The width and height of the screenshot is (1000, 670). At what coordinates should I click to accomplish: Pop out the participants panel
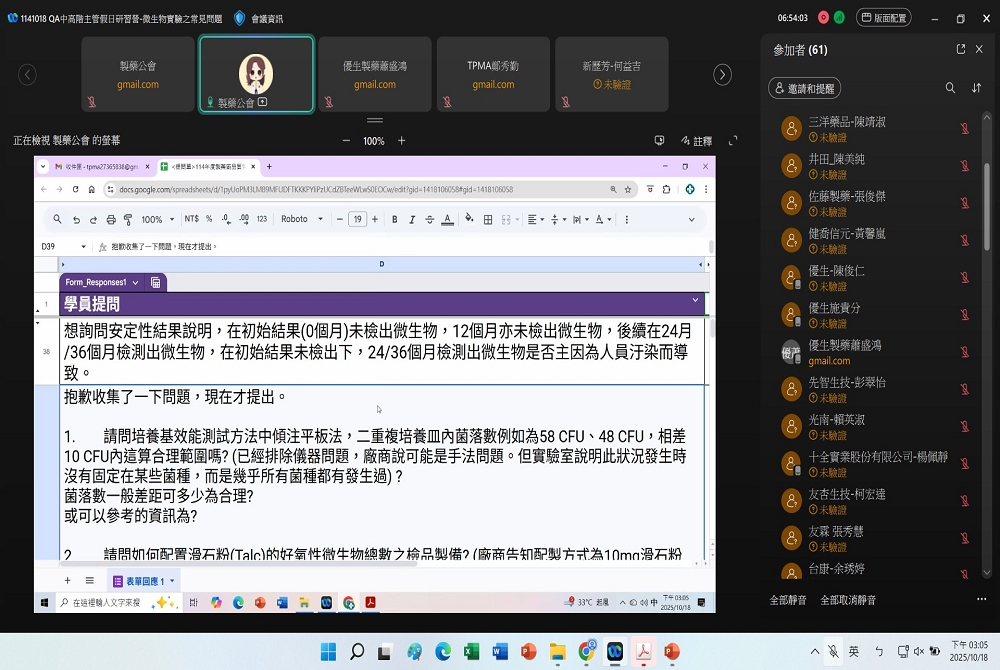pos(961,49)
